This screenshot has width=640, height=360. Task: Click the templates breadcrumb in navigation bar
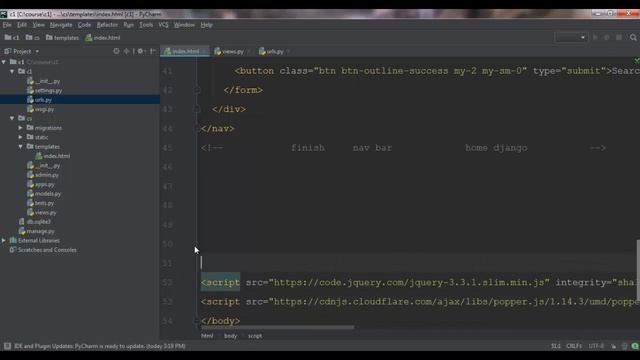[62, 38]
